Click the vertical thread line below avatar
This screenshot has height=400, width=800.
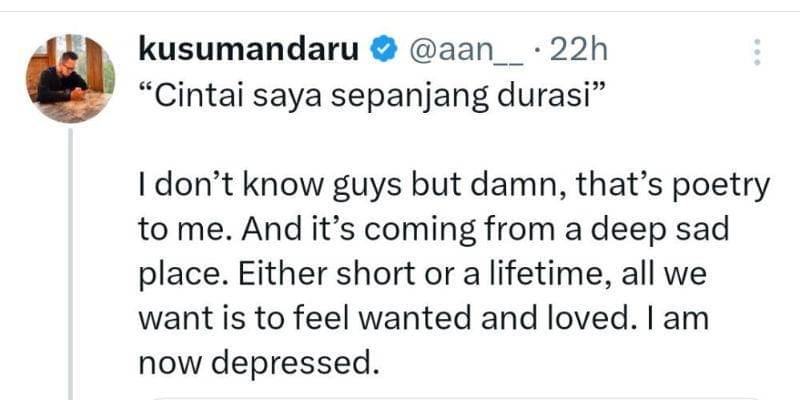[70, 260]
